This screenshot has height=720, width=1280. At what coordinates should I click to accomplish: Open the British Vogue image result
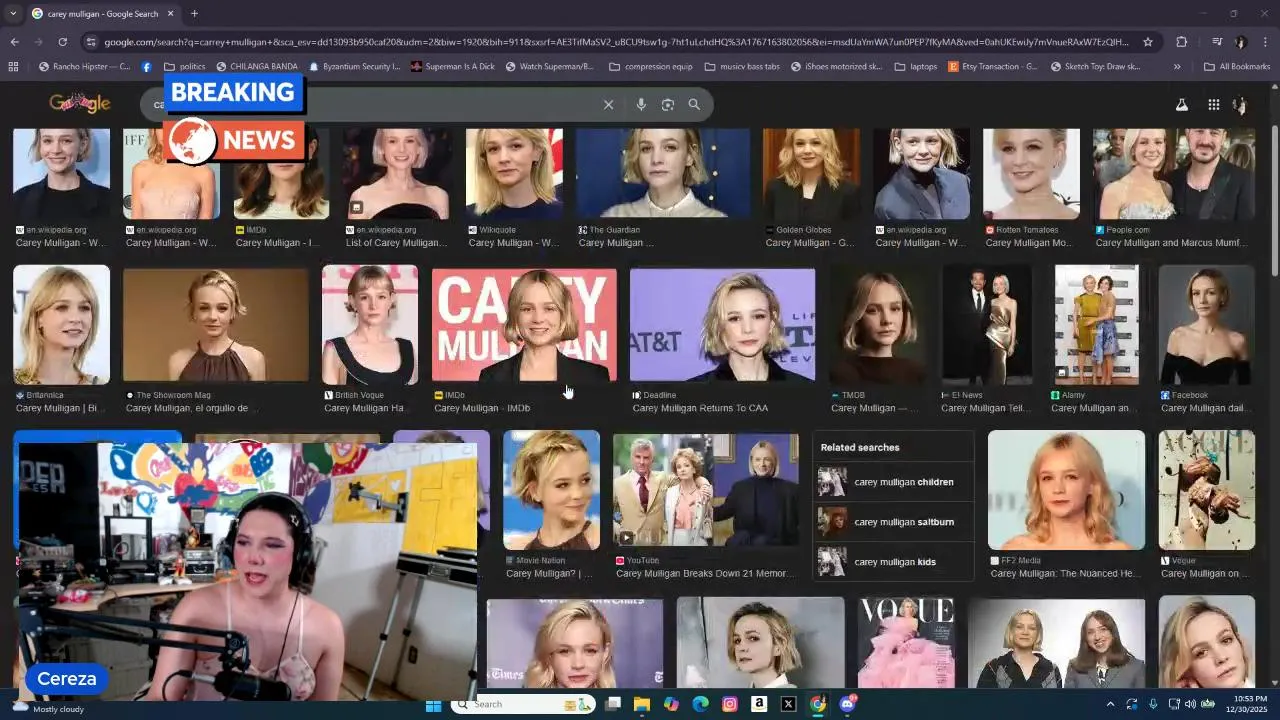tap(370, 324)
